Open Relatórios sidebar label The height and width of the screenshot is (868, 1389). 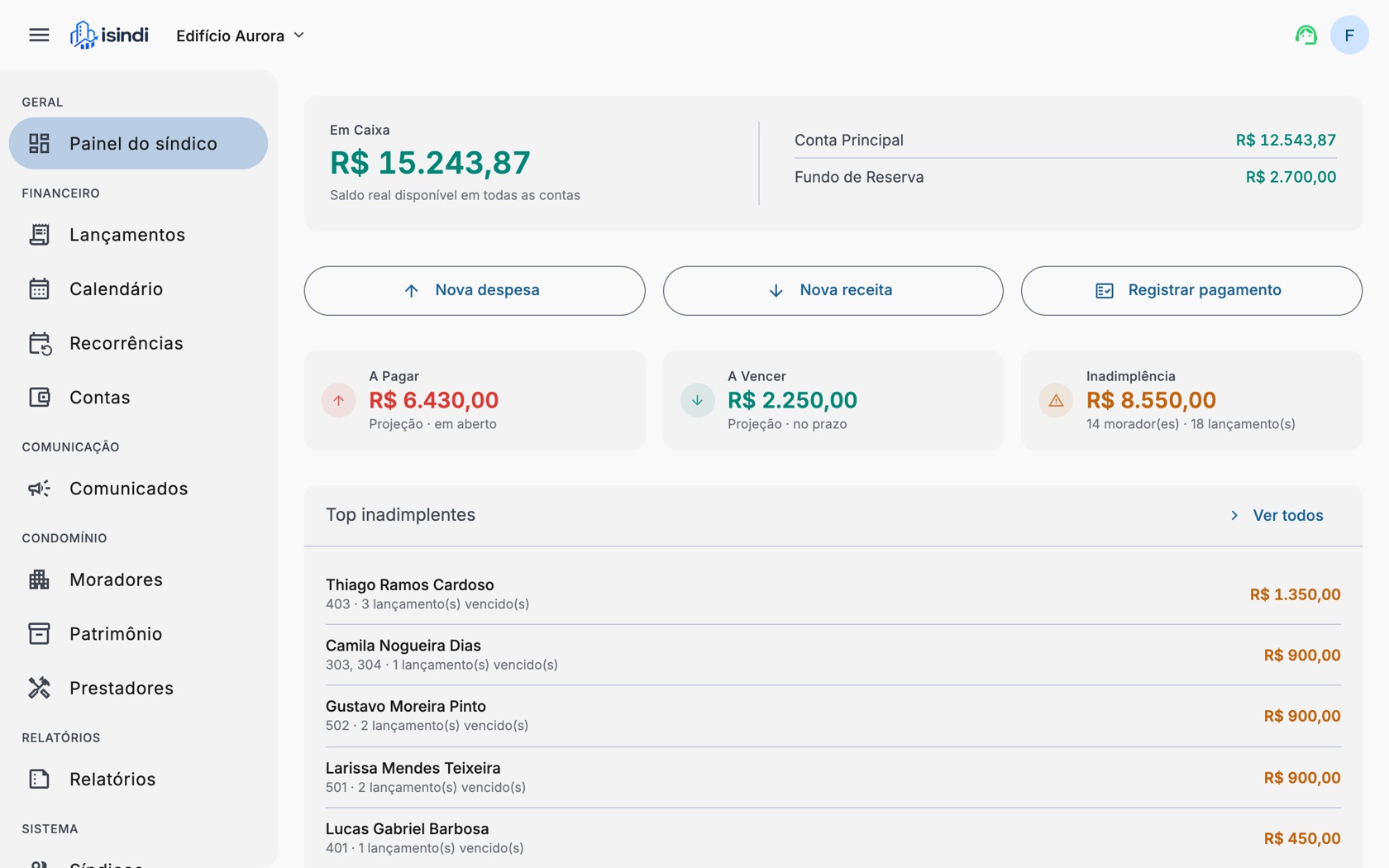tap(112, 779)
